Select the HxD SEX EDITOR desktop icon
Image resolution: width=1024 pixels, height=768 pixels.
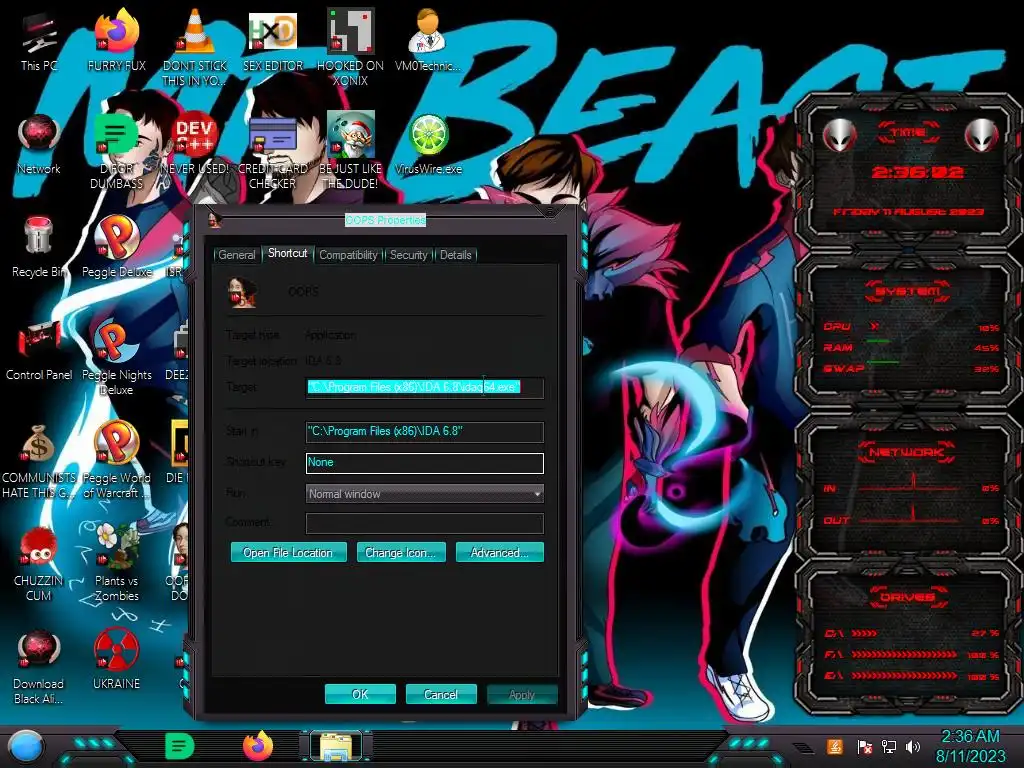(x=272, y=40)
